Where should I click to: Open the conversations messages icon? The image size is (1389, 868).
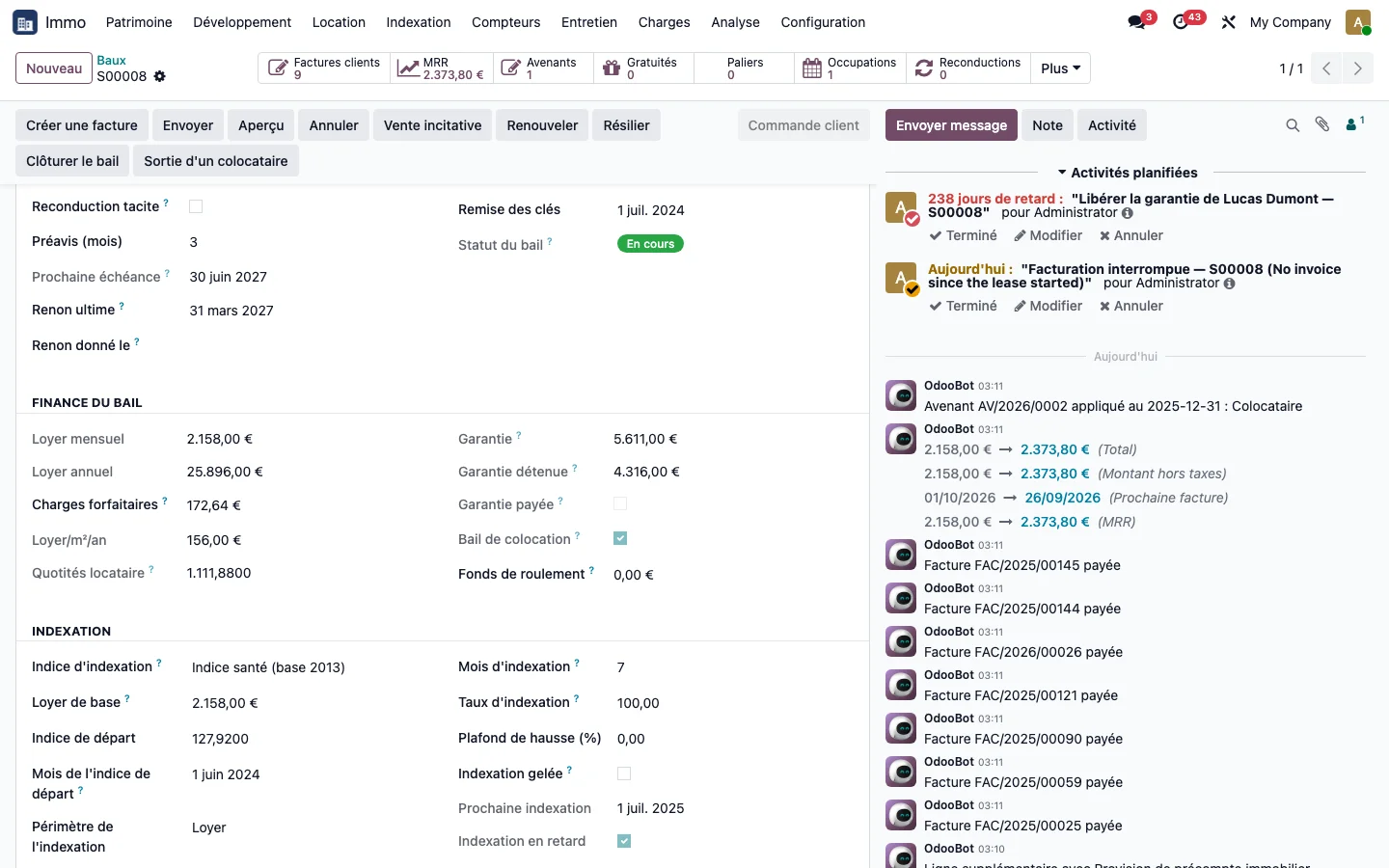tap(1137, 22)
